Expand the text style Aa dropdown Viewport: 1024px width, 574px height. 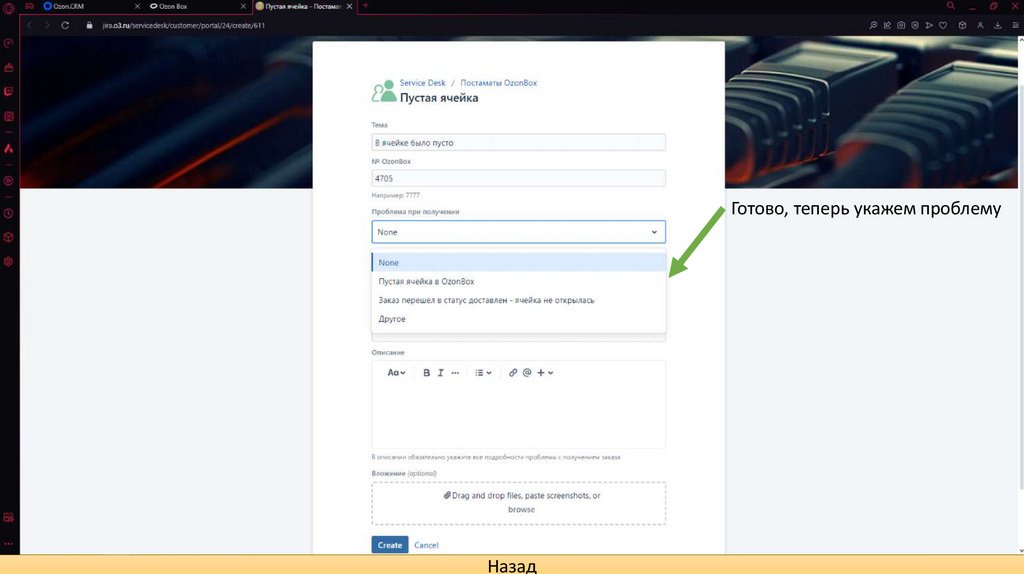(x=396, y=373)
